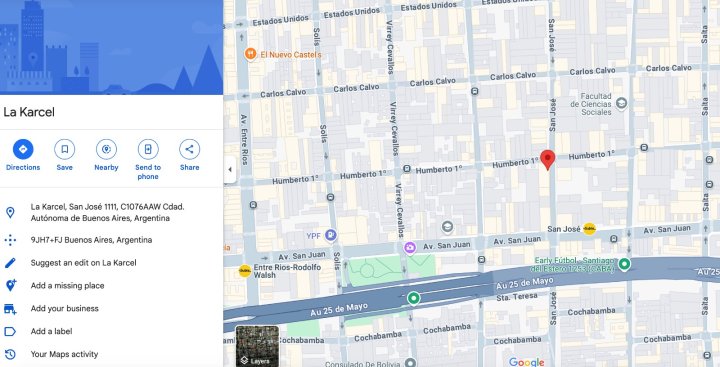Click Add a missing place
720x367 pixels.
coord(112,286)
